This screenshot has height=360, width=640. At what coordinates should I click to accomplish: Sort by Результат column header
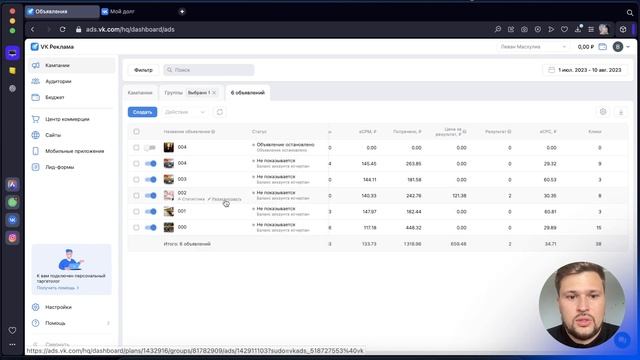coord(498,132)
